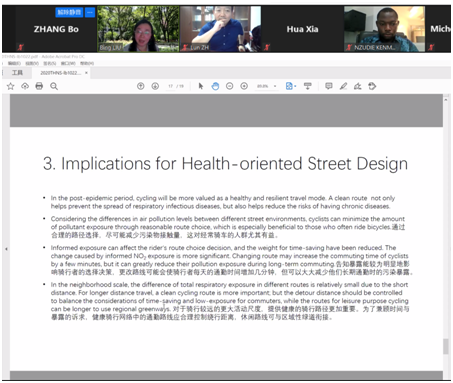Click the stamp share tool icon
Screen dimensions: 453x383
tap(372, 86)
